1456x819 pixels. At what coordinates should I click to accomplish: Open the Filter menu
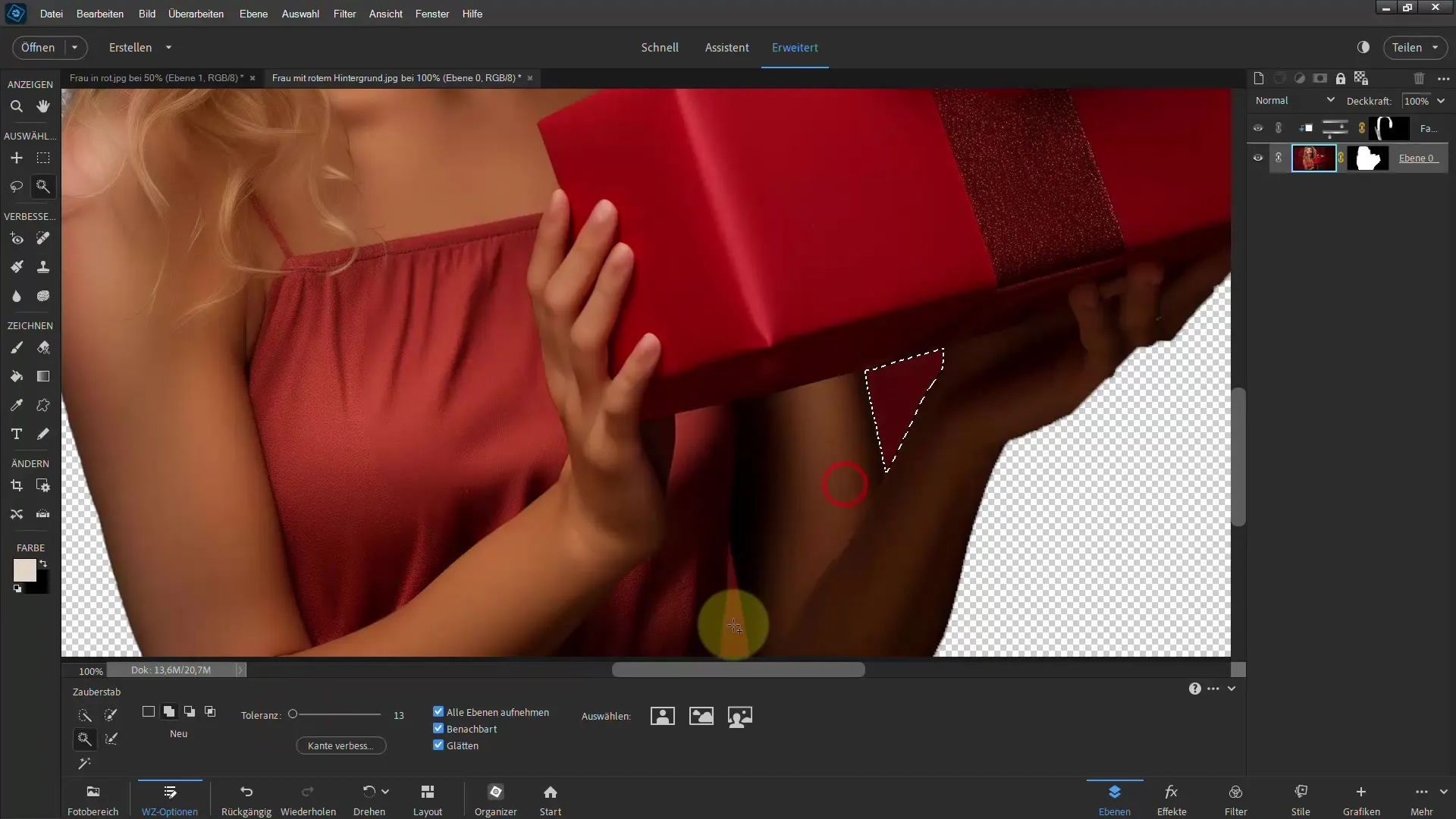click(x=344, y=14)
